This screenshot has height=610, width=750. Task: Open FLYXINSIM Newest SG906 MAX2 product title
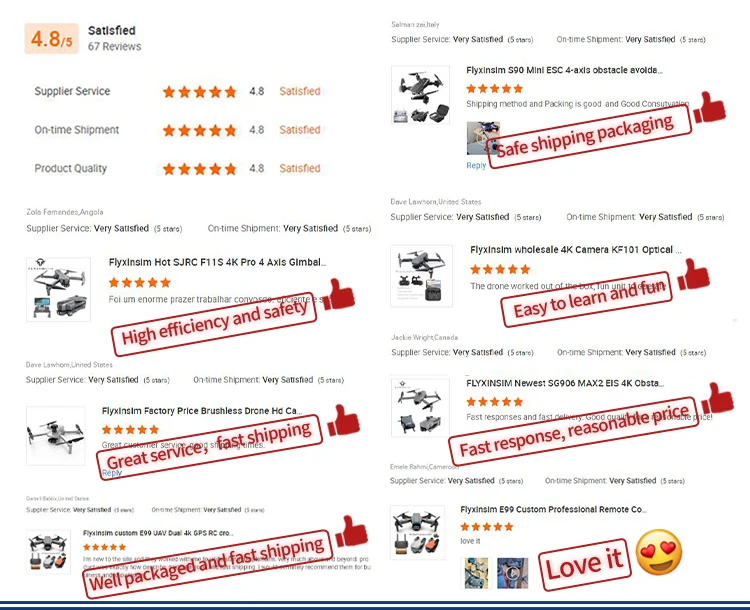(x=565, y=383)
